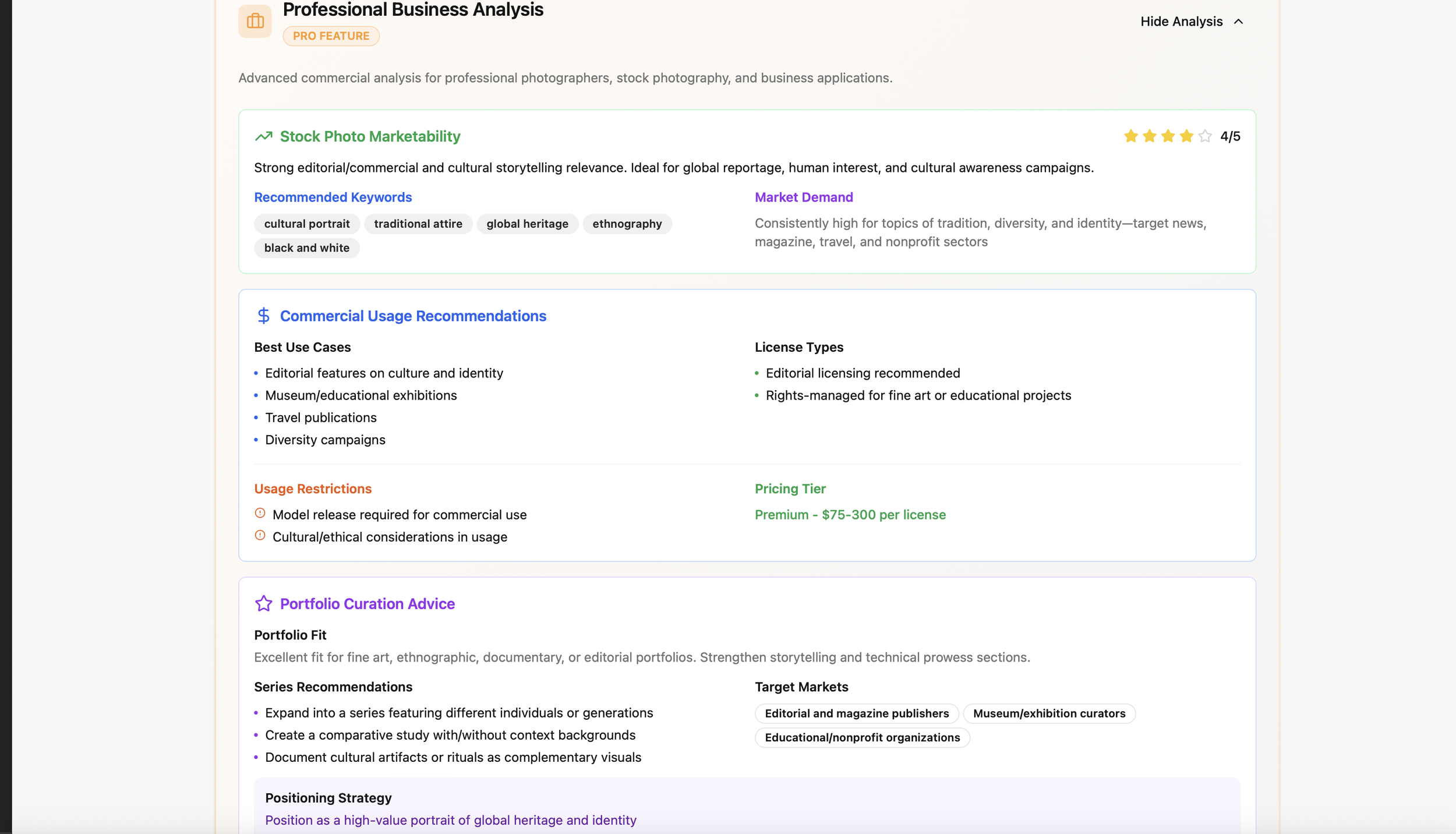Select the 'cultural portrait' keyword chip
The width and height of the screenshot is (1456, 834).
[x=307, y=224]
